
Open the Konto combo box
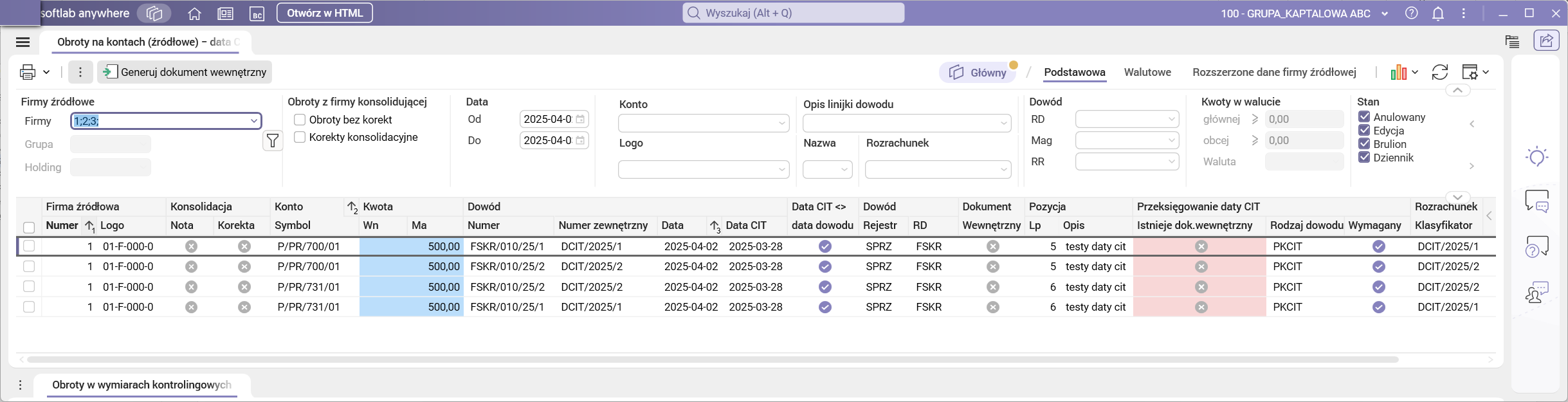click(x=703, y=123)
